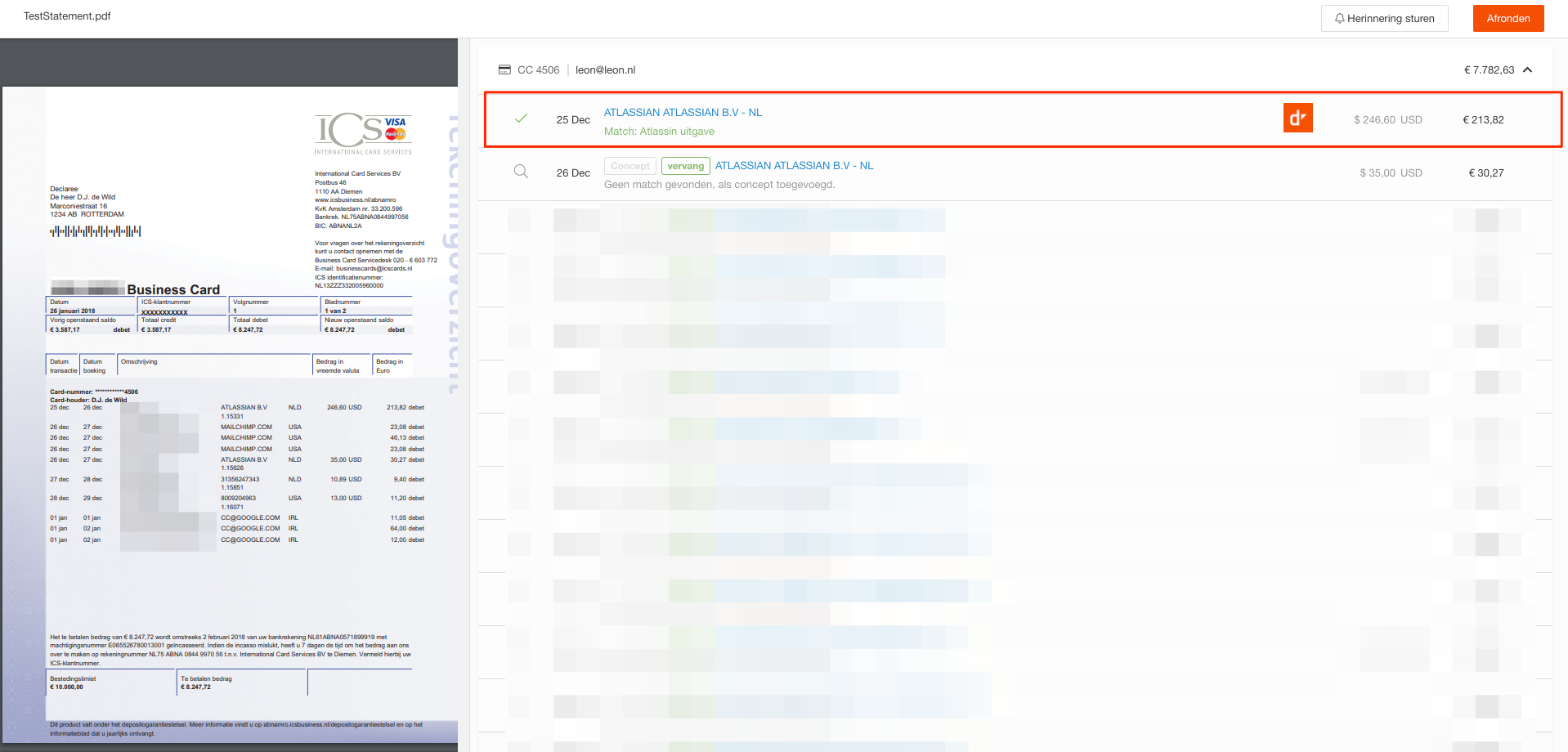This screenshot has height=752, width=1568.
Task: Click 'Geen match gevonden, als concept toegevoegd.' text
Action: (719, 184)
